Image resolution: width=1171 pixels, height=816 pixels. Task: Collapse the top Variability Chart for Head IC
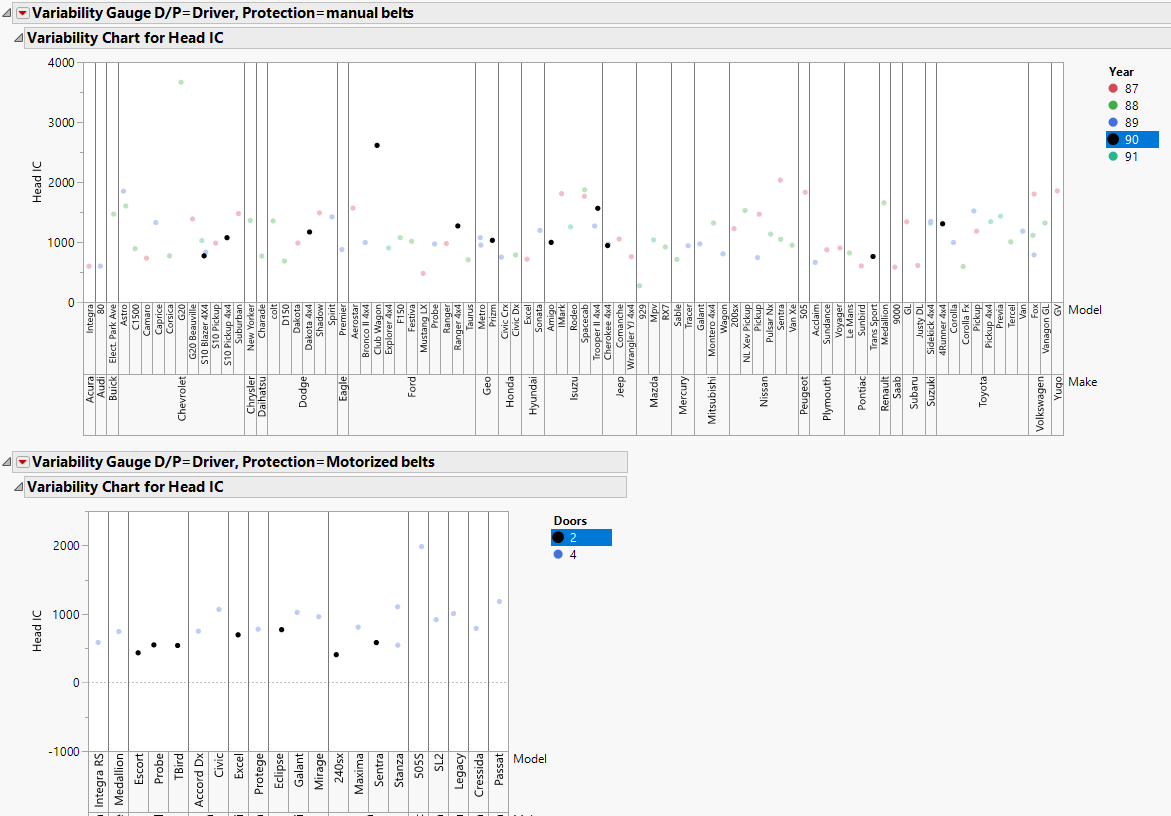(18, 37)
